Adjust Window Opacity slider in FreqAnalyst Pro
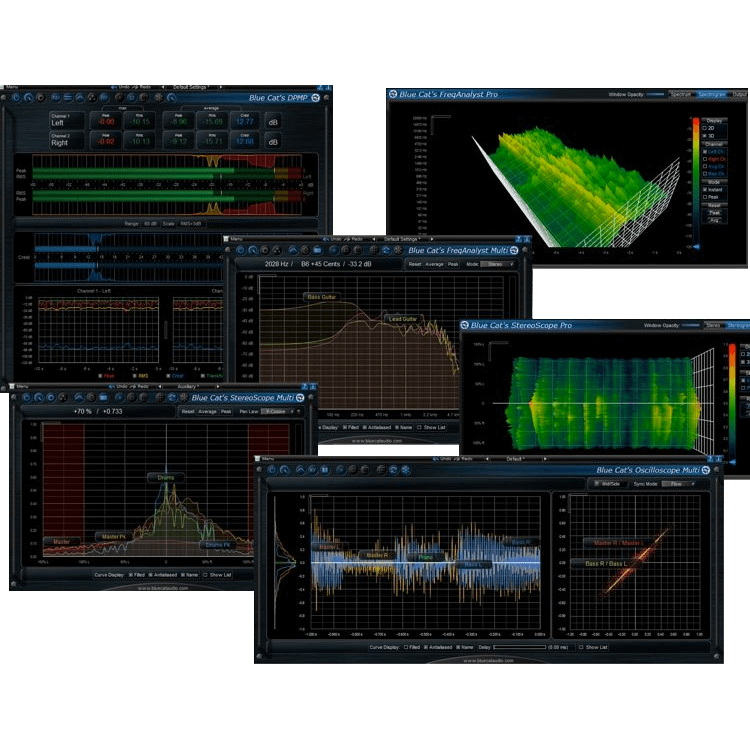 [x=656, y=95]
